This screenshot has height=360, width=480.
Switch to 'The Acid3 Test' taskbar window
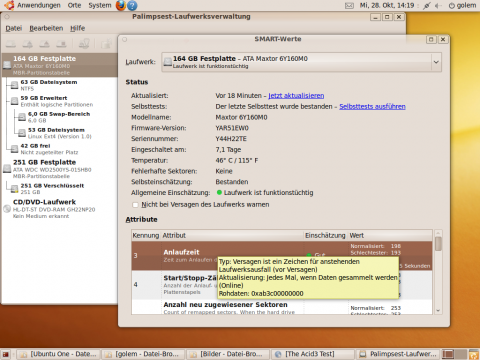point(313,354)
